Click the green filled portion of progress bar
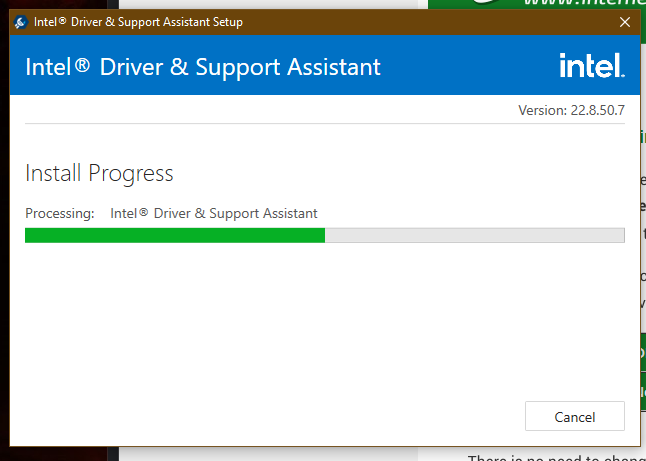646x461 pixels. pyautogui.click(x=175, y=235)
